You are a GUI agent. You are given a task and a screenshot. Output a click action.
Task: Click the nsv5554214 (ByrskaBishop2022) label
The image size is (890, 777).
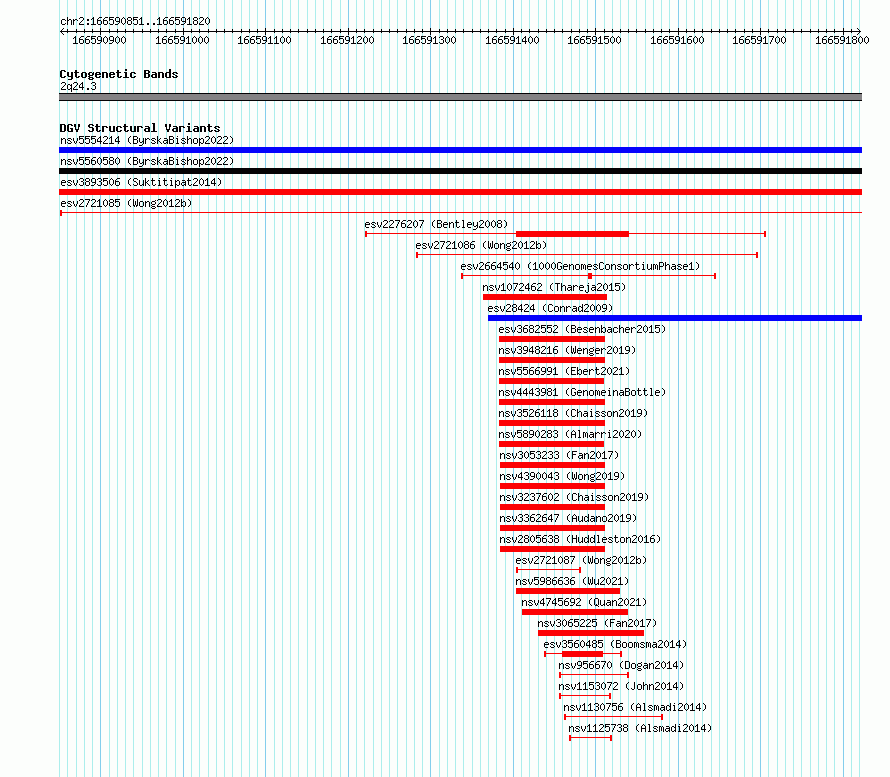click(147, 140)
